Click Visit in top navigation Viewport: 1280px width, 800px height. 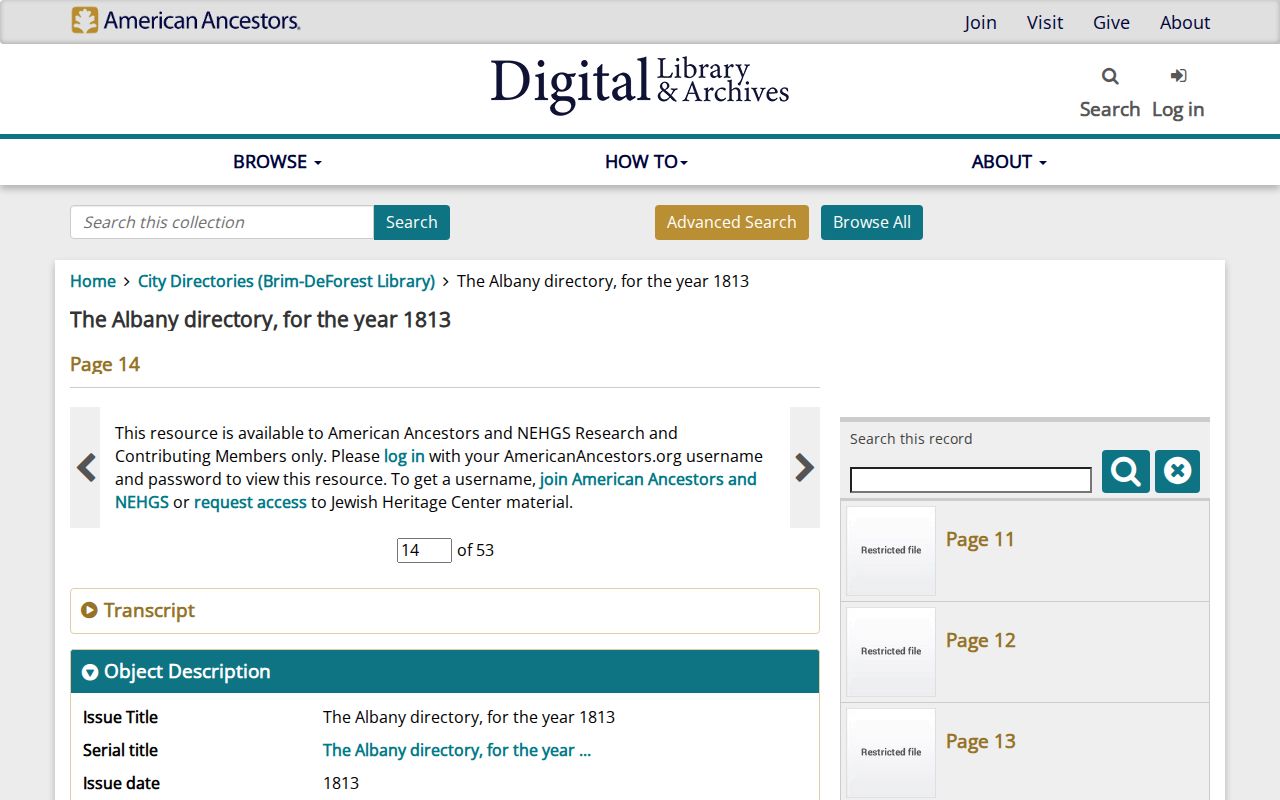click(x=1045, y=22)
